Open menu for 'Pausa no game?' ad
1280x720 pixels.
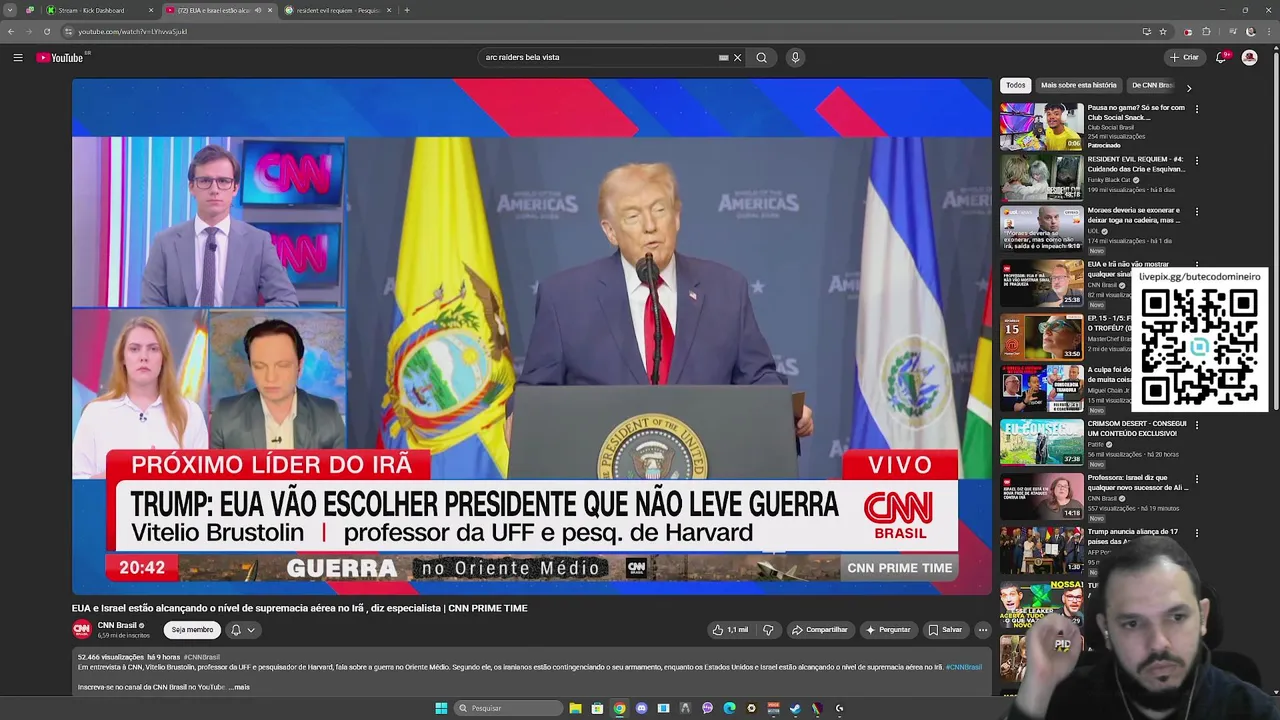pyautogui.click(x=1197, y=109)
